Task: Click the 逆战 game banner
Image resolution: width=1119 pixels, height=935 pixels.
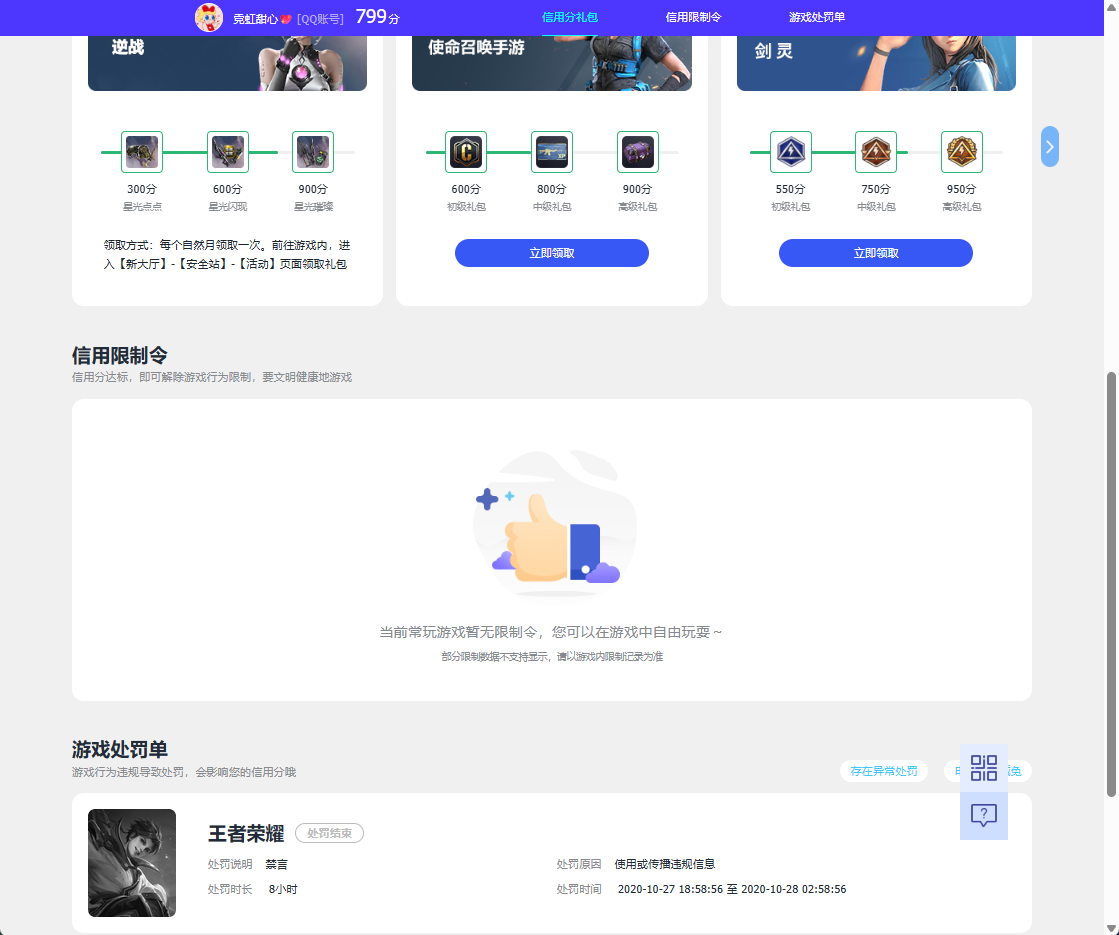Action: (x=228, y=64)
